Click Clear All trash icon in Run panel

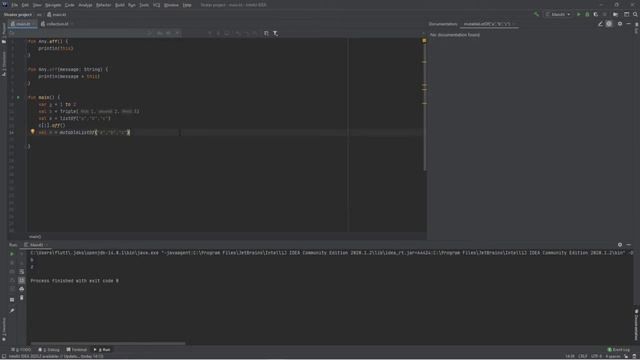tap(22, 298)
